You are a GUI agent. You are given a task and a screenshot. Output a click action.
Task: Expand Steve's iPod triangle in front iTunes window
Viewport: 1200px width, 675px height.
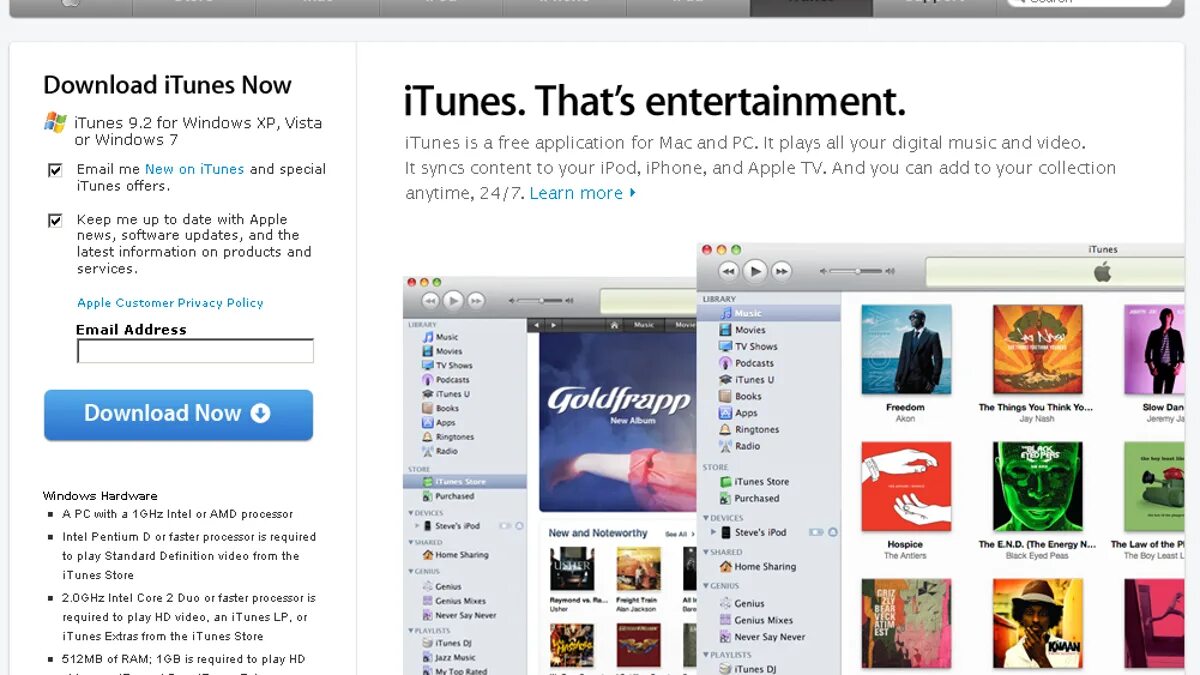713,532
